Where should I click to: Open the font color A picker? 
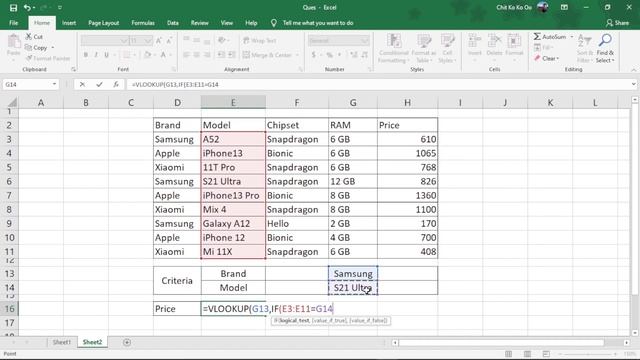point(163,55)
